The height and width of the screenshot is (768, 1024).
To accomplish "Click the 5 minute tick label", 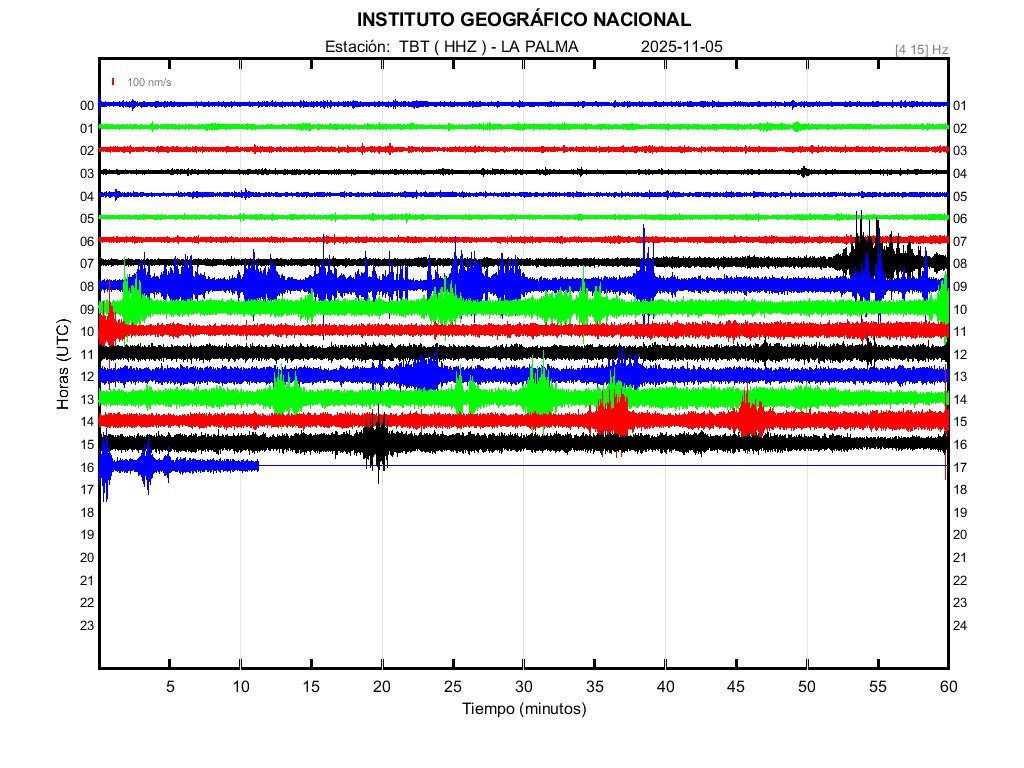I will pyautogui.click(x=170, y=687).
